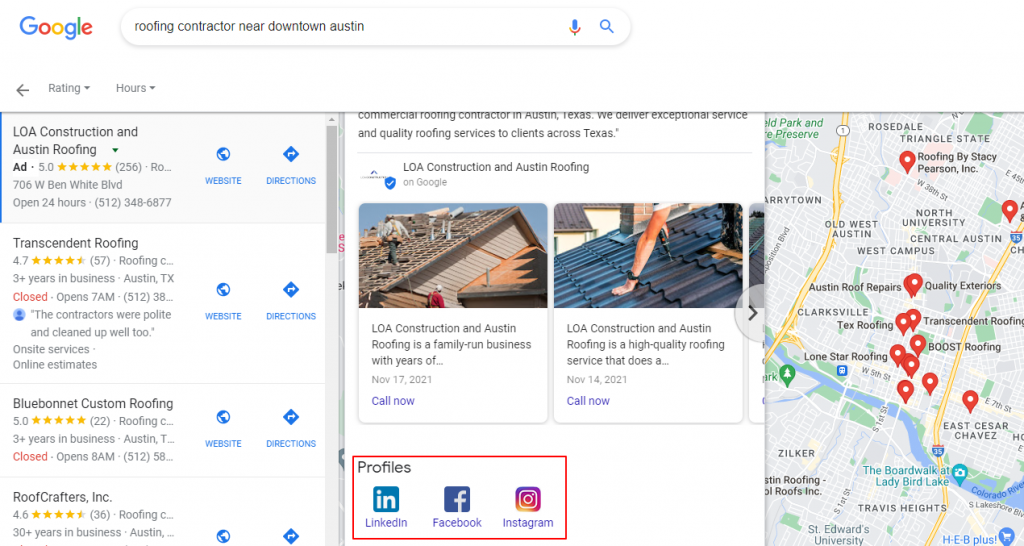Image resolution: width=1024 pixels, height=546 pixels.
Task: Open the Transcendent Roofing listing title
Action: (x=76, y=243)
